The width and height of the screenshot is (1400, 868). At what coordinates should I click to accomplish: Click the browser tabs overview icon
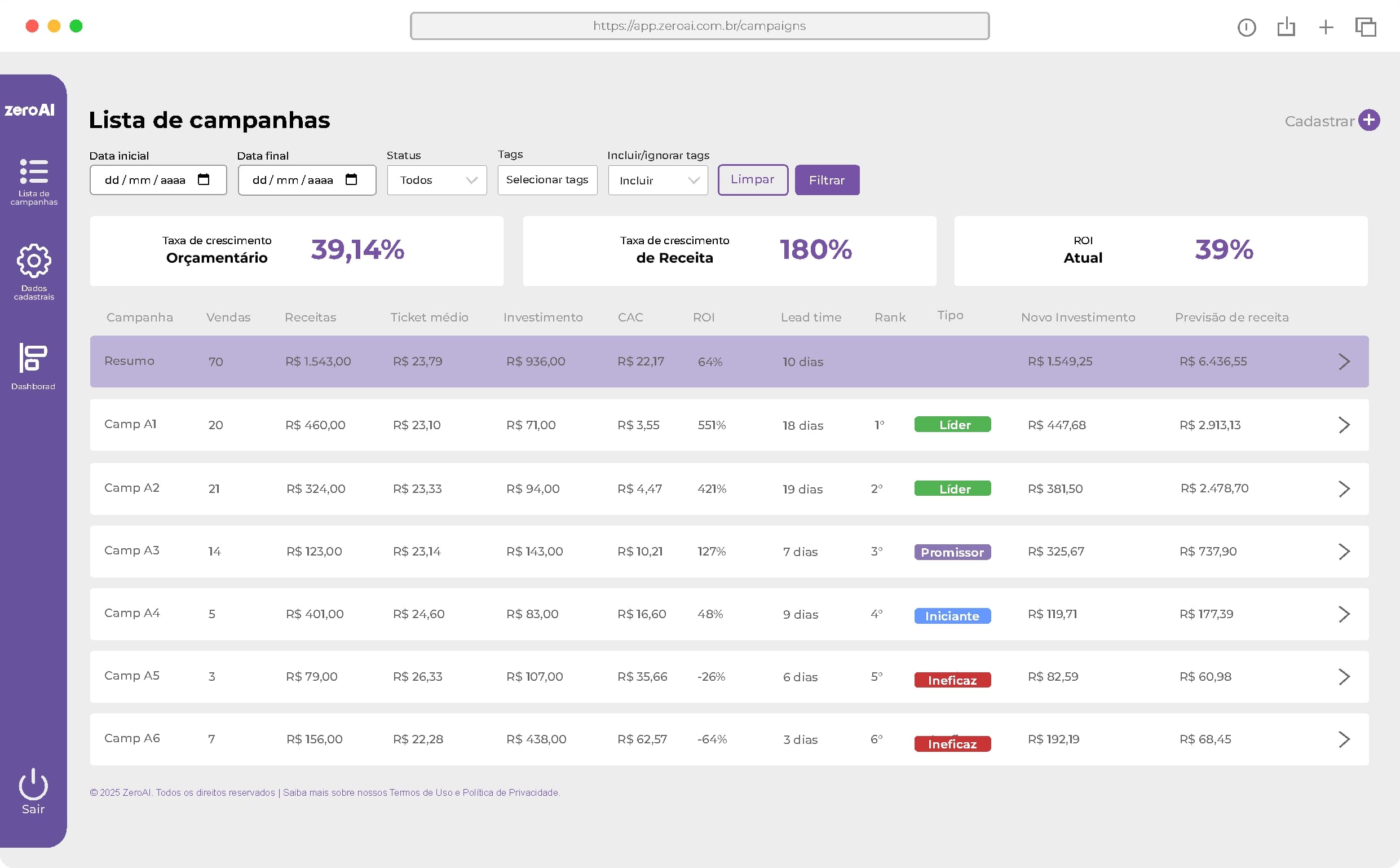(x=1365, y=27)
